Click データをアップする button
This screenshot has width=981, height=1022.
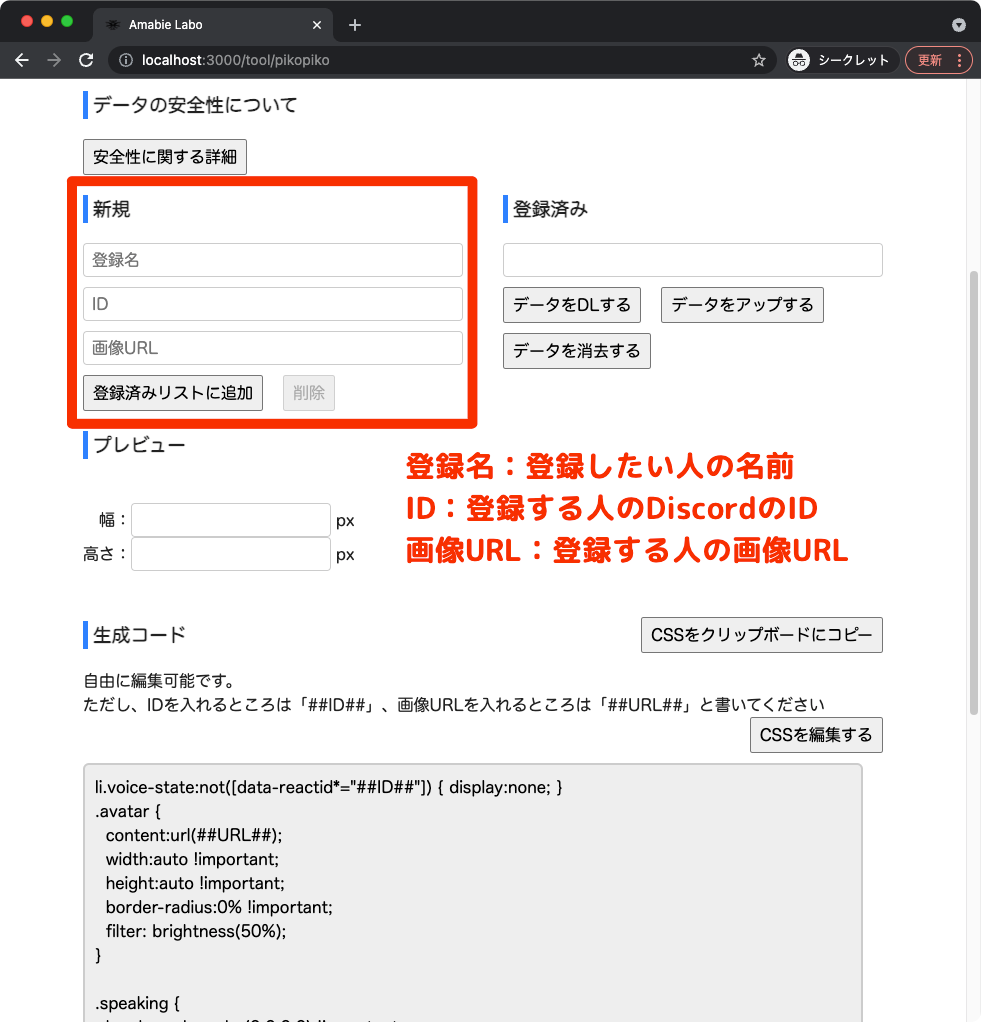click(742, 305)
